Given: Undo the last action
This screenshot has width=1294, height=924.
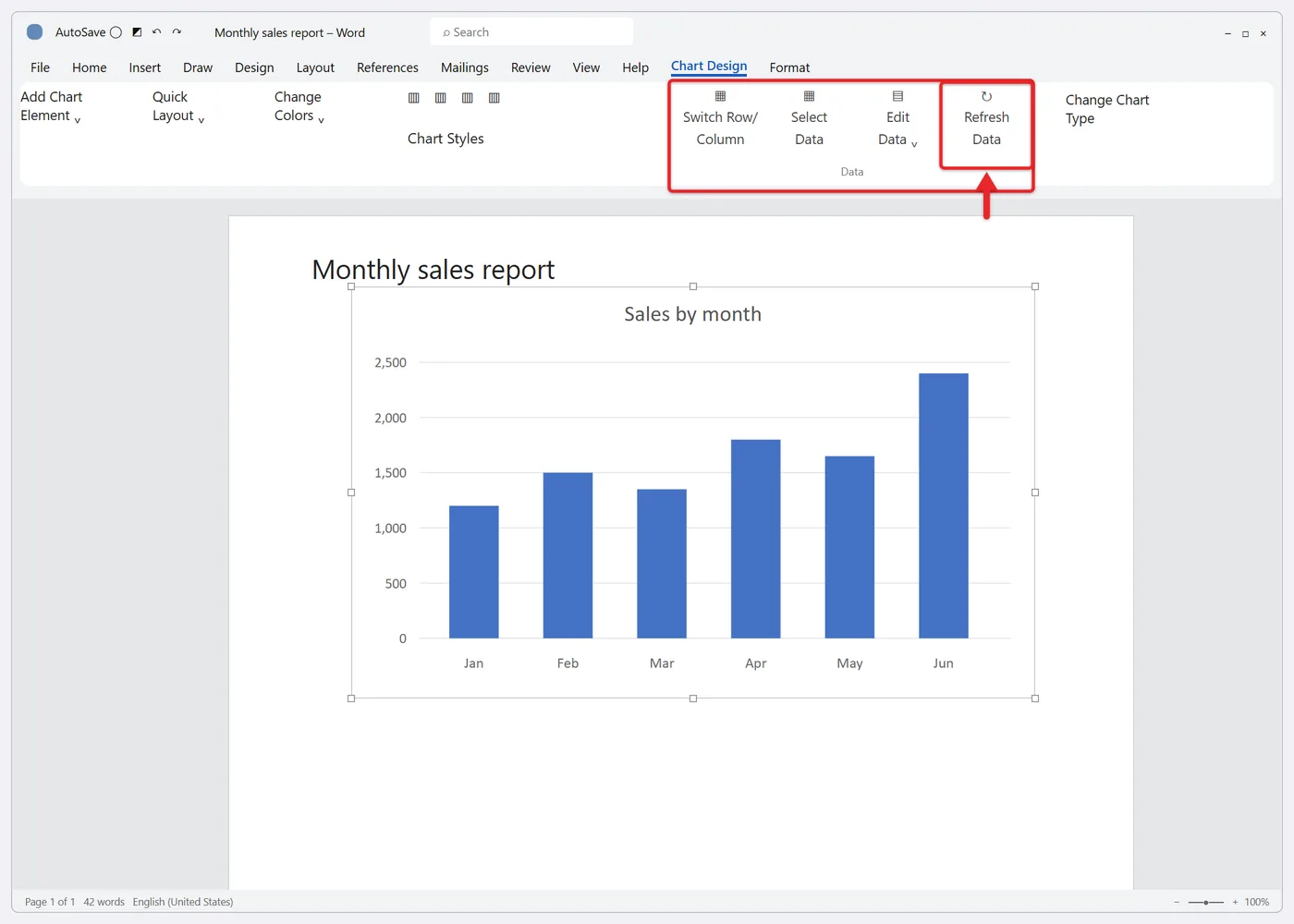Looking at the screenshot, I should [x=156, y=32].
